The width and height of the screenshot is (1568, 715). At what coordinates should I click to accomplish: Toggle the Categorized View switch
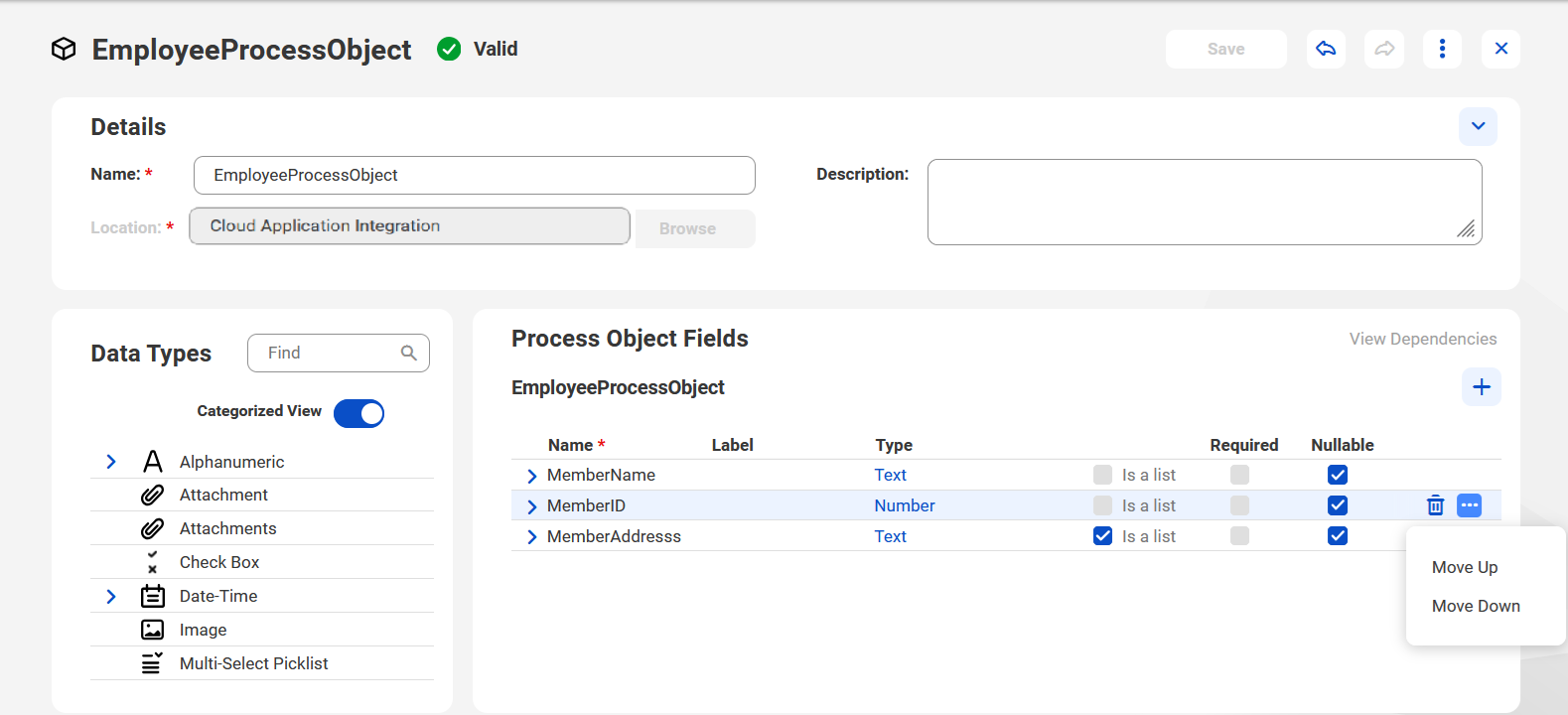pyautogui.click(x=358, y=413)
